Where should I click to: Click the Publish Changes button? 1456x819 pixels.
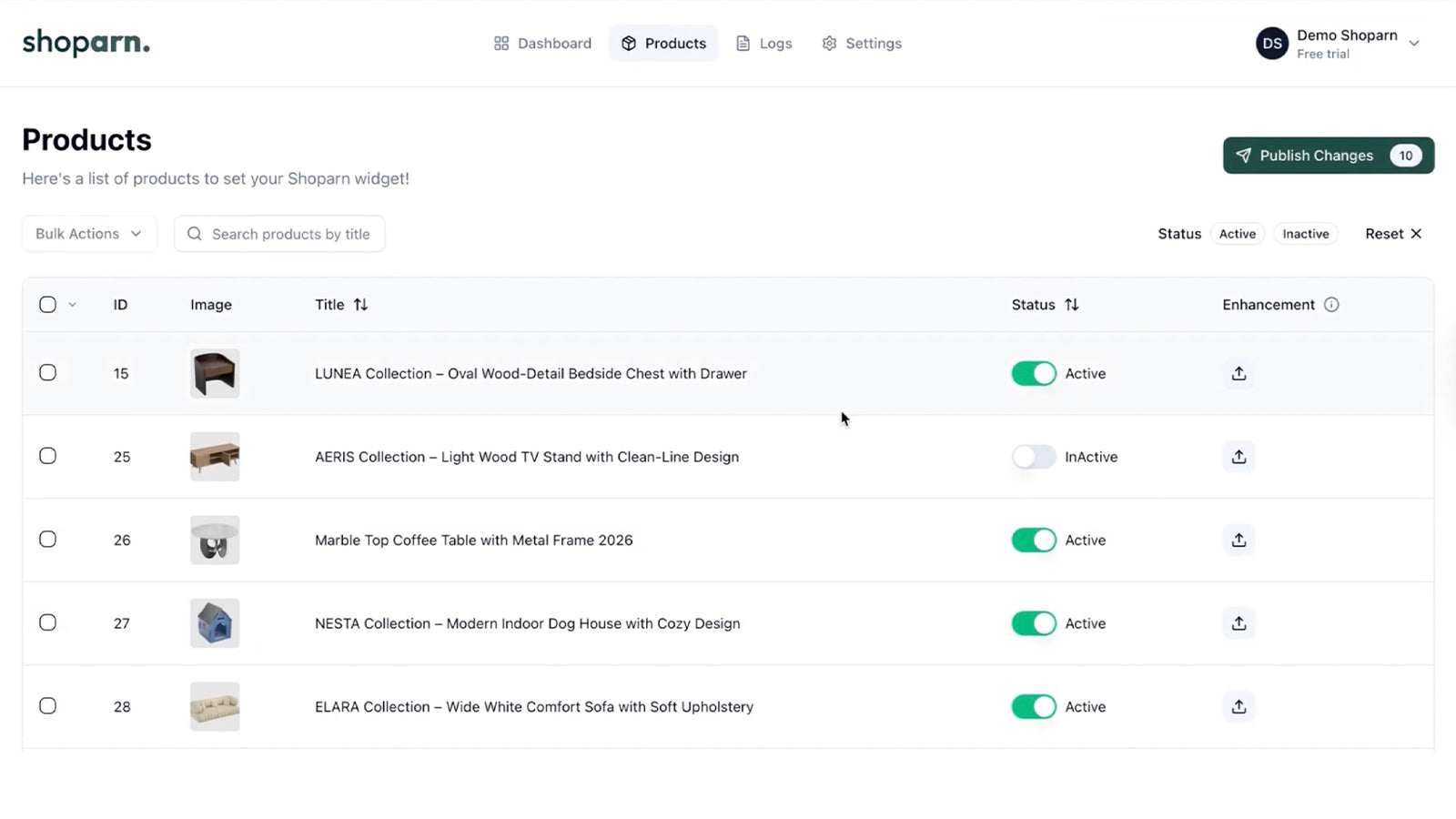[1315, 155]
